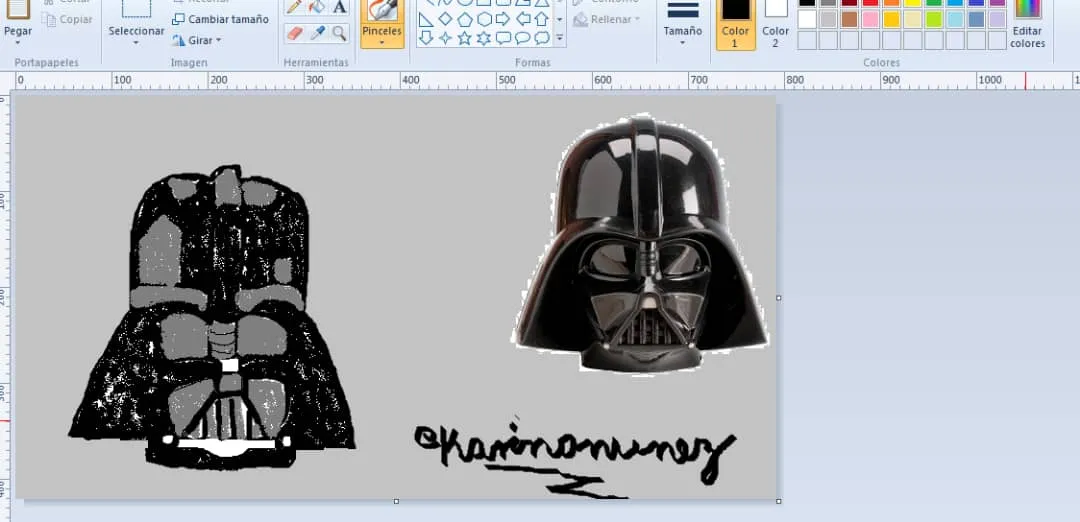
Task: Open the Tamaño size dropdown arrow
Action: point(683,43)
